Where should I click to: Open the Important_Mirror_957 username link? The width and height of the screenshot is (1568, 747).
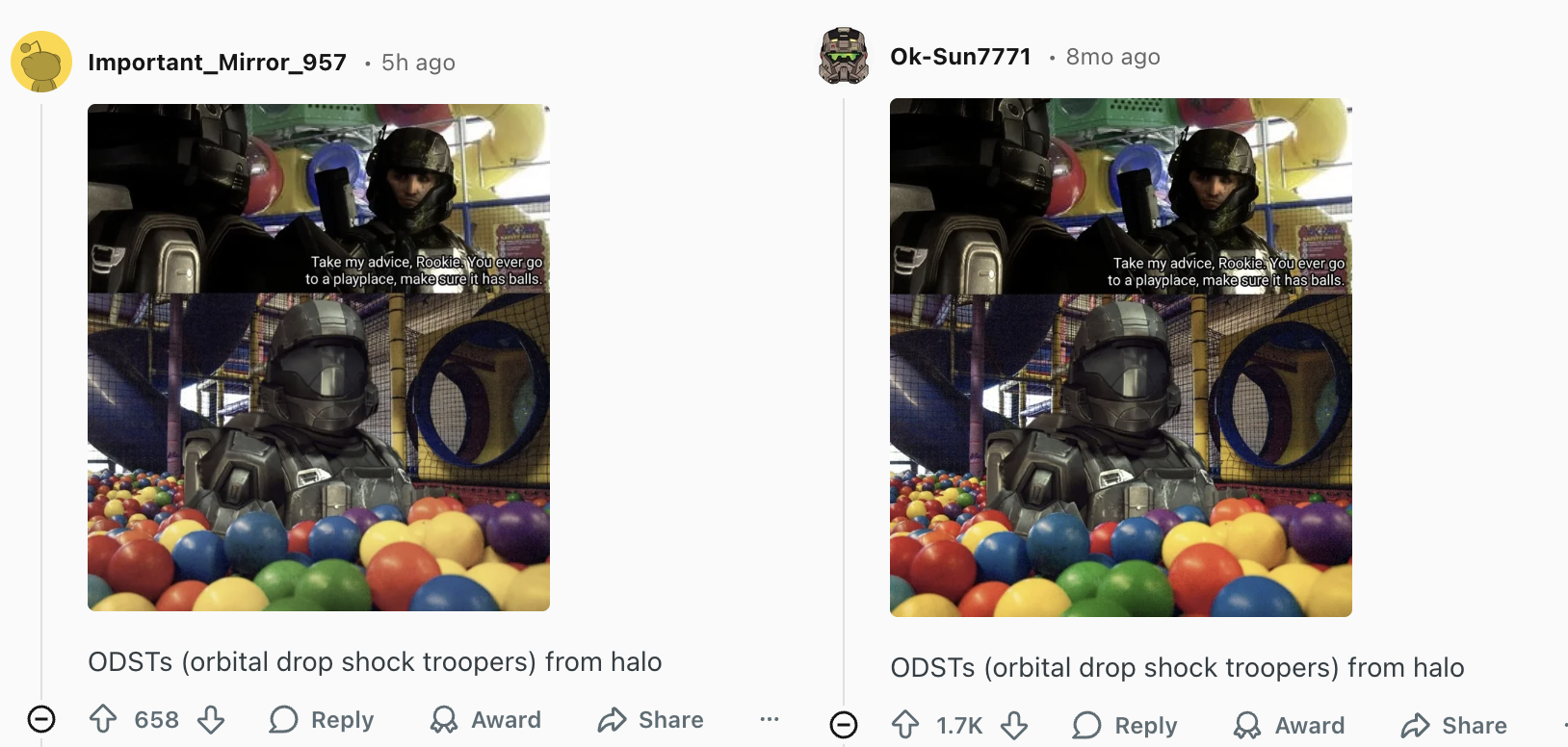pyautogui.click(x=217, y=63)
